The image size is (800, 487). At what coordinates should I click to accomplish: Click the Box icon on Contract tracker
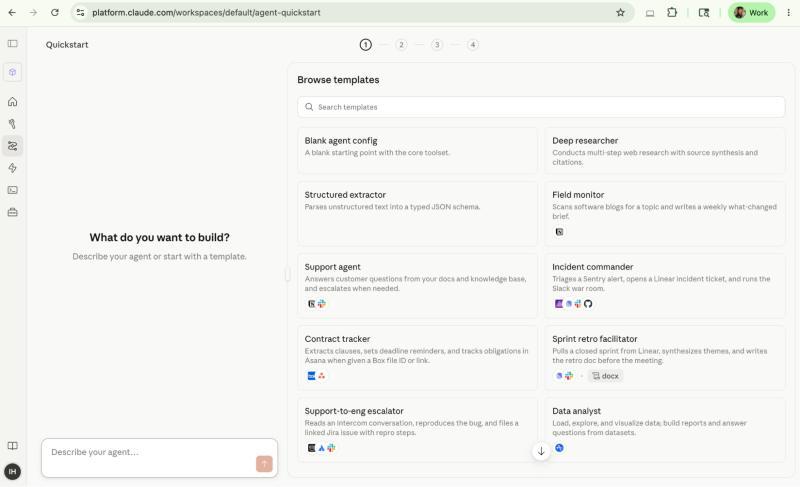point(311,376)
